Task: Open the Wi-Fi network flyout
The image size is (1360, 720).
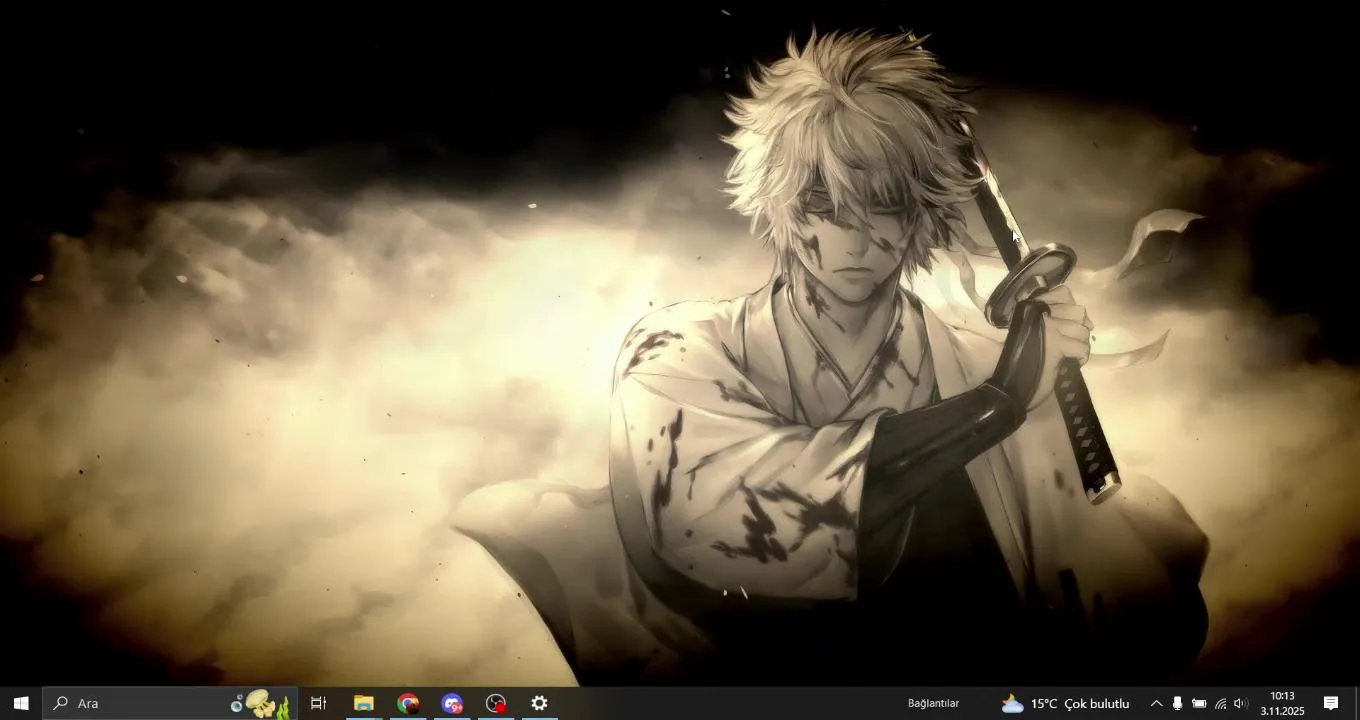Action: click(x=1220, y=703)
